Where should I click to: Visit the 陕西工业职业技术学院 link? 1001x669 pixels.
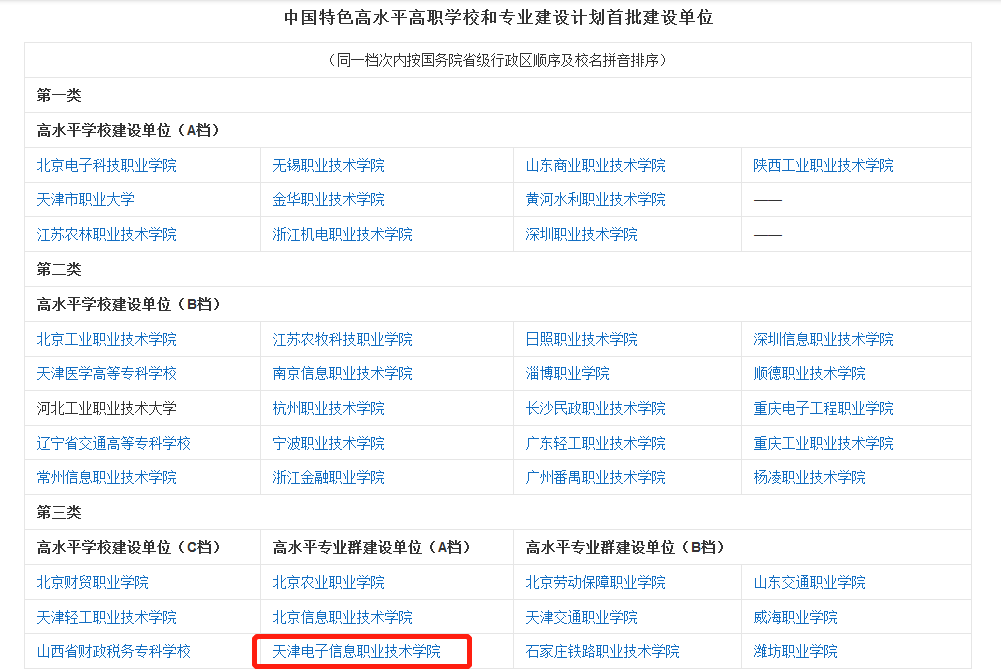click(841, 165)
